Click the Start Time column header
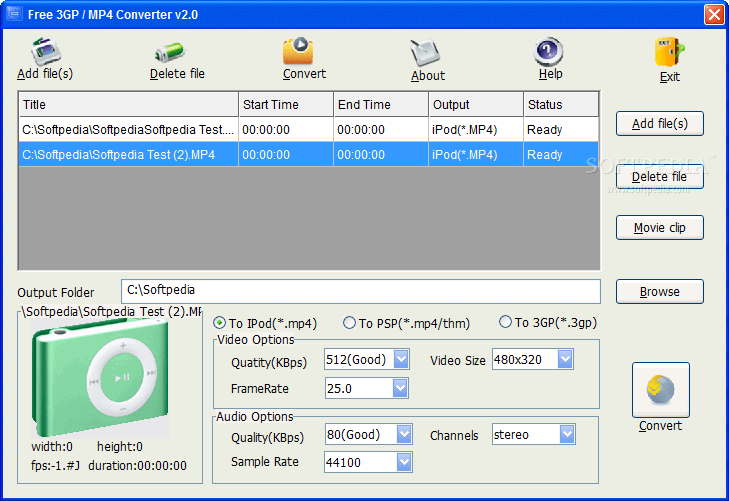Screen dimensions: 729x501 point(286,104)
